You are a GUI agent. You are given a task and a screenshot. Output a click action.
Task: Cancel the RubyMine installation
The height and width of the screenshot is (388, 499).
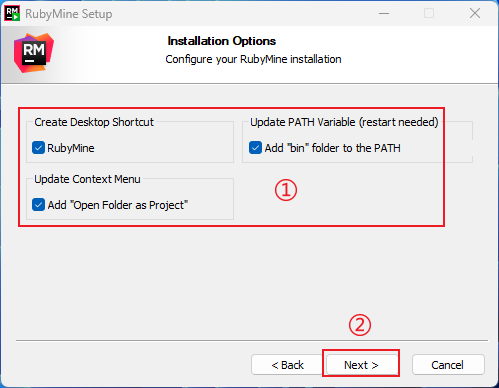pos(448,365)
